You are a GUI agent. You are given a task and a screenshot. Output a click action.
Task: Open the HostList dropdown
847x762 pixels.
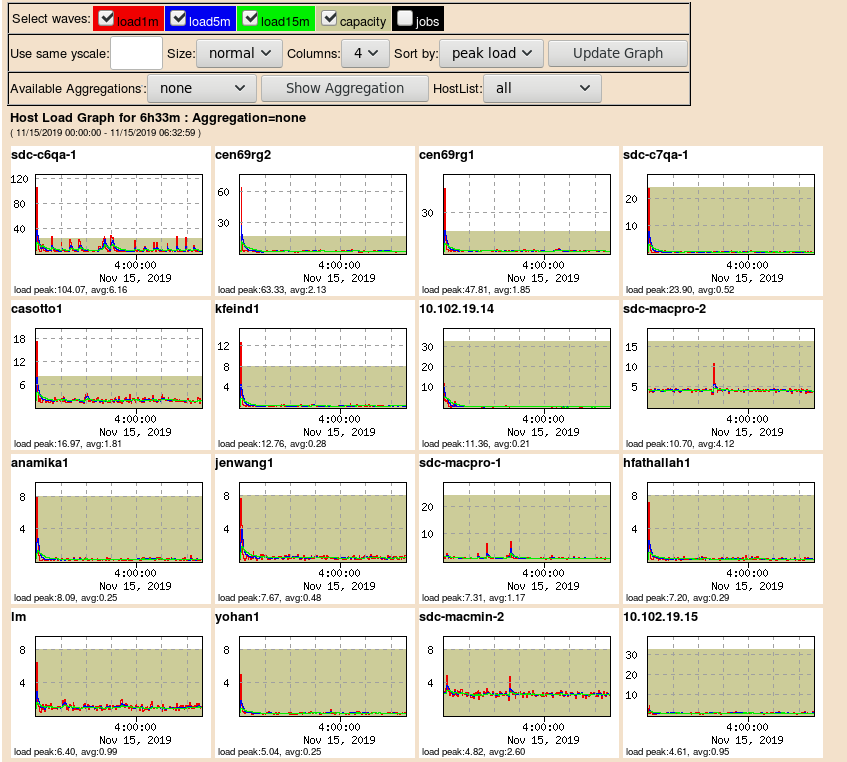542,88
